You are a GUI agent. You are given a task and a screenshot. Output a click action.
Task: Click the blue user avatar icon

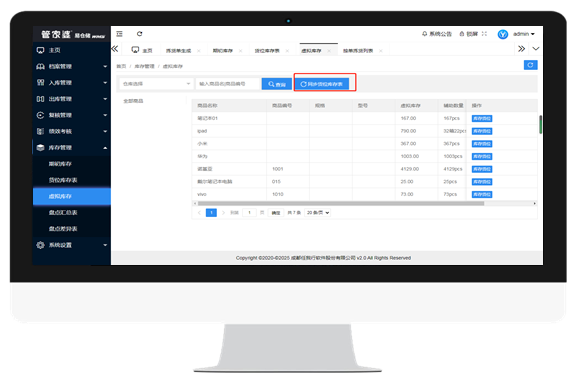pyautogui.click(x=503, y=34)
